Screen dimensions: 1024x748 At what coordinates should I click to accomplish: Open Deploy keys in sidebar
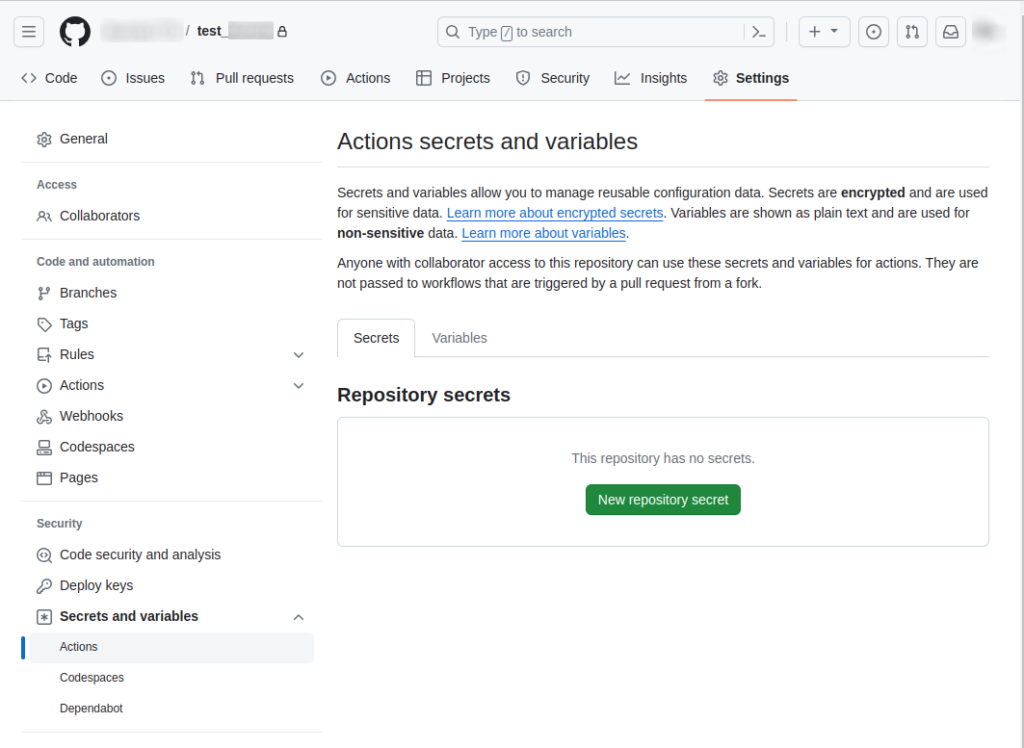[96, 585]
